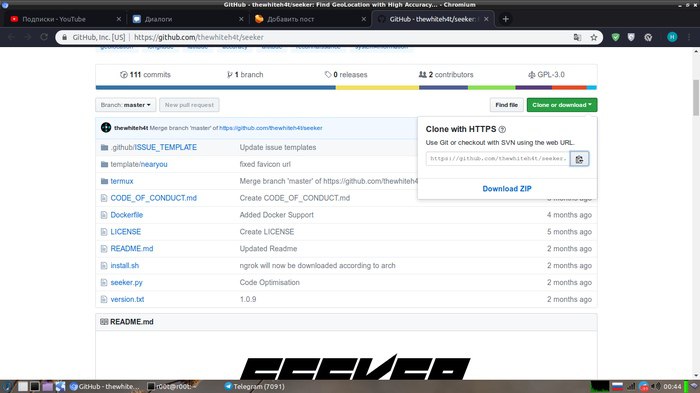Close the YouTube subscriptions tab
The image size is (700, 393).
pos(118,19)
